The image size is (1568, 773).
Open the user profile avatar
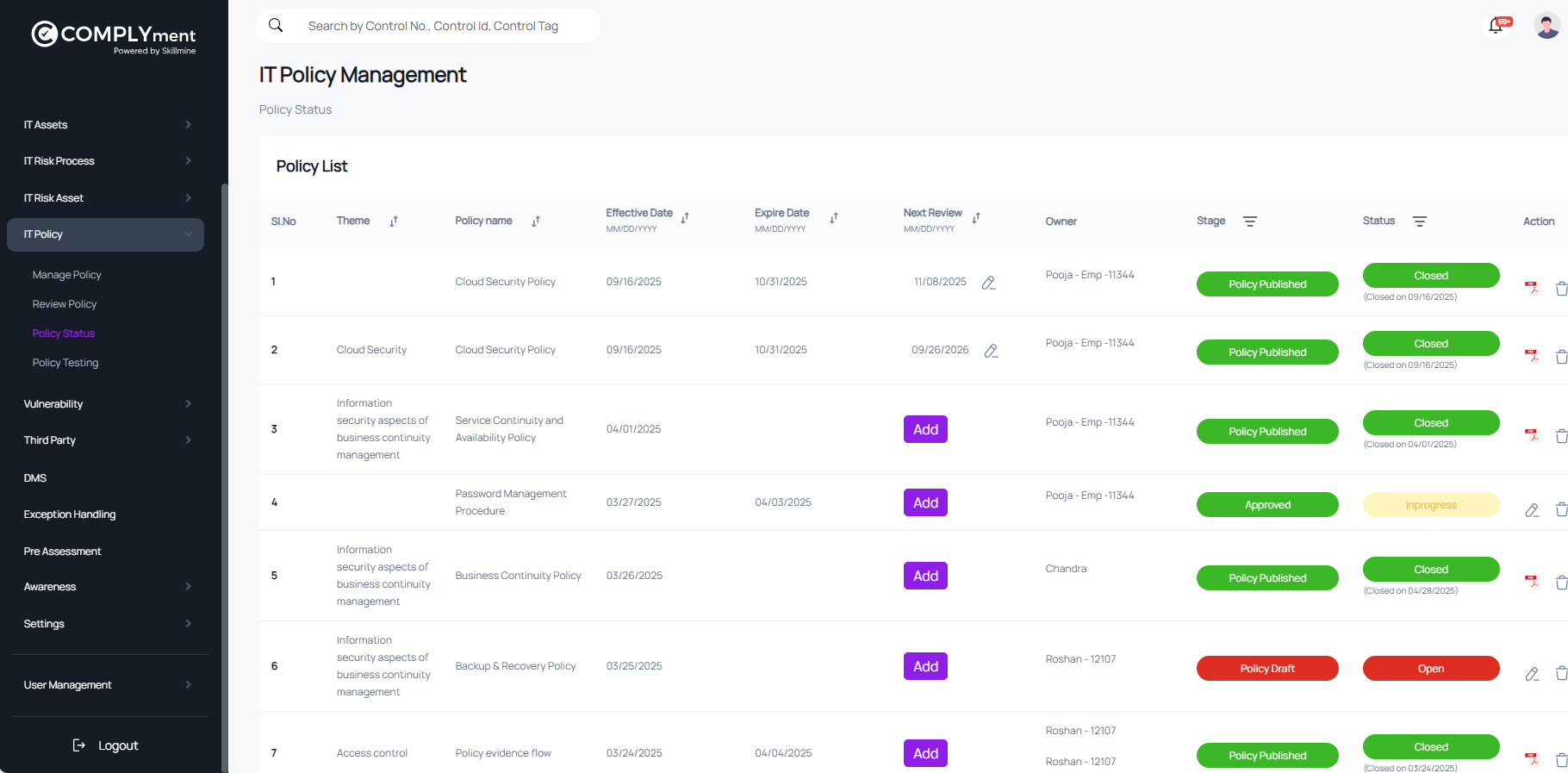(x=1547, y=26)
